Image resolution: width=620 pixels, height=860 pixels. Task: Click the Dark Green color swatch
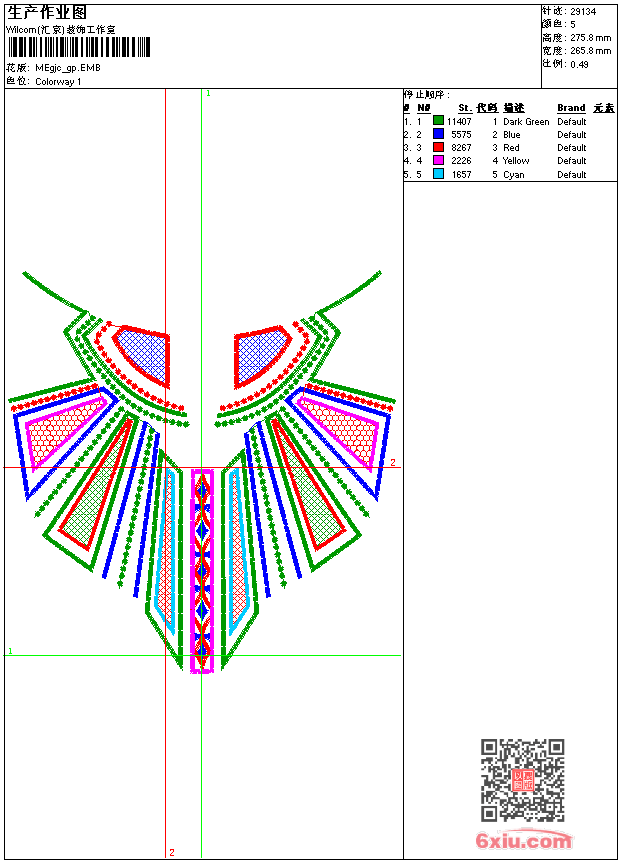click(438, 121)
